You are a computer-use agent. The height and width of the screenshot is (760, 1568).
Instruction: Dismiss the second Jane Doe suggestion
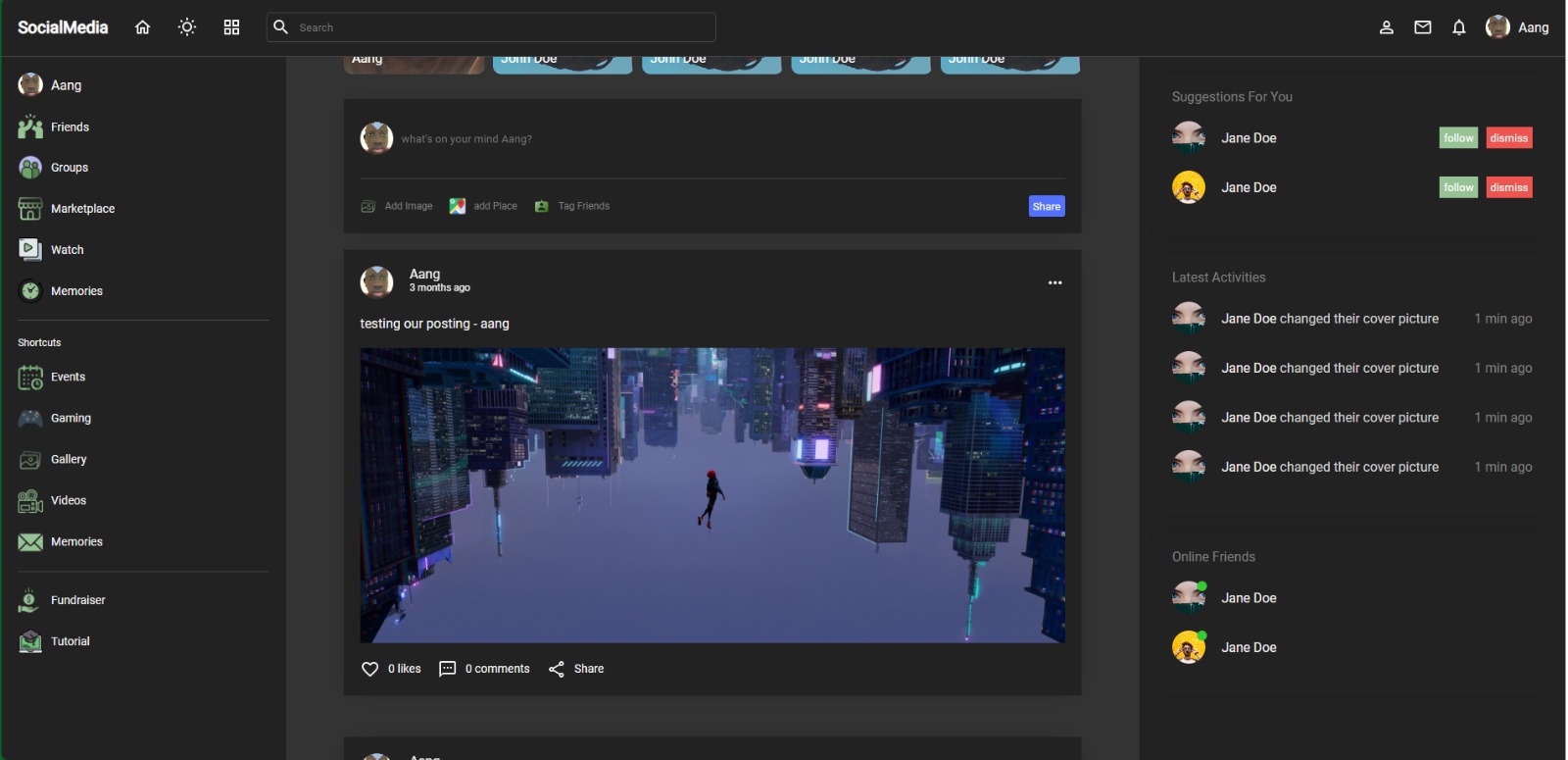click(x=1508, y=187)
